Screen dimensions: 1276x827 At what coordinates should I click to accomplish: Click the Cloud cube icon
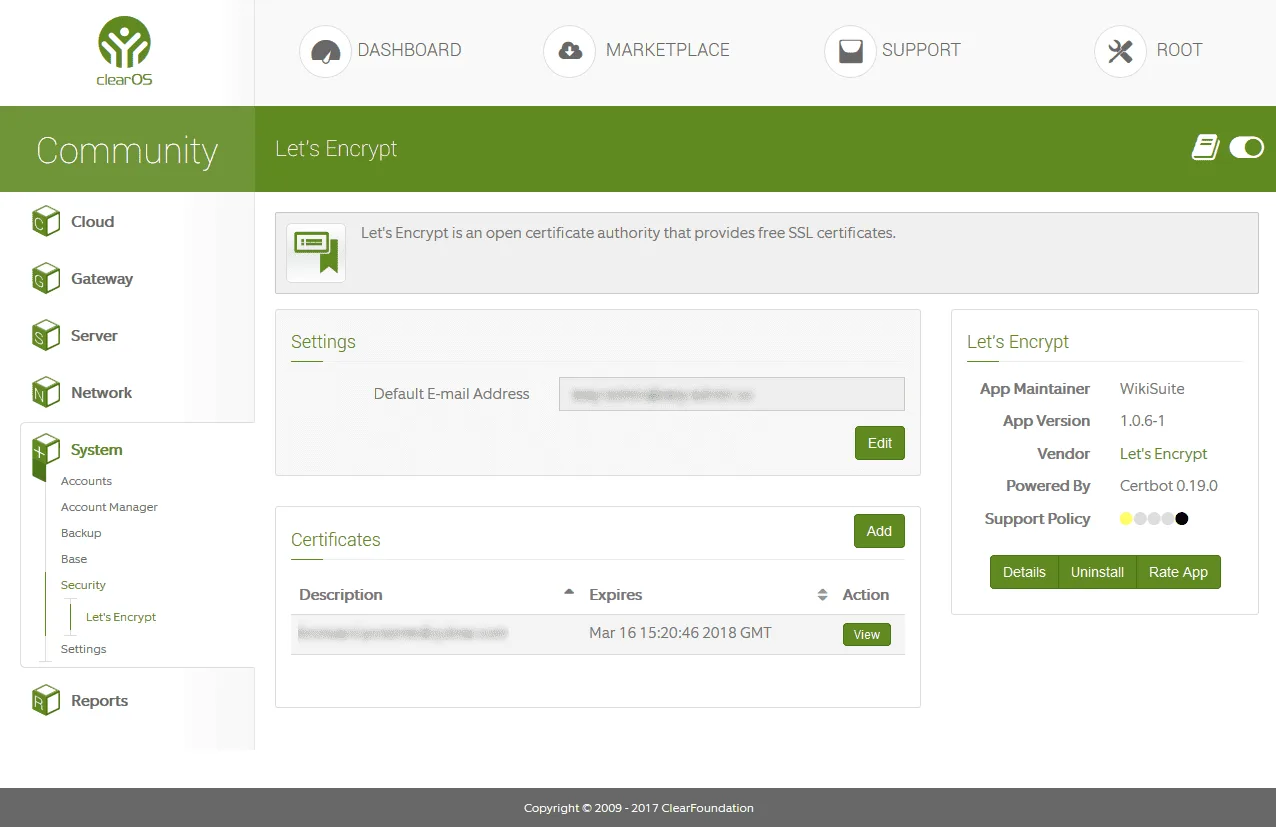tap(45, 221)
